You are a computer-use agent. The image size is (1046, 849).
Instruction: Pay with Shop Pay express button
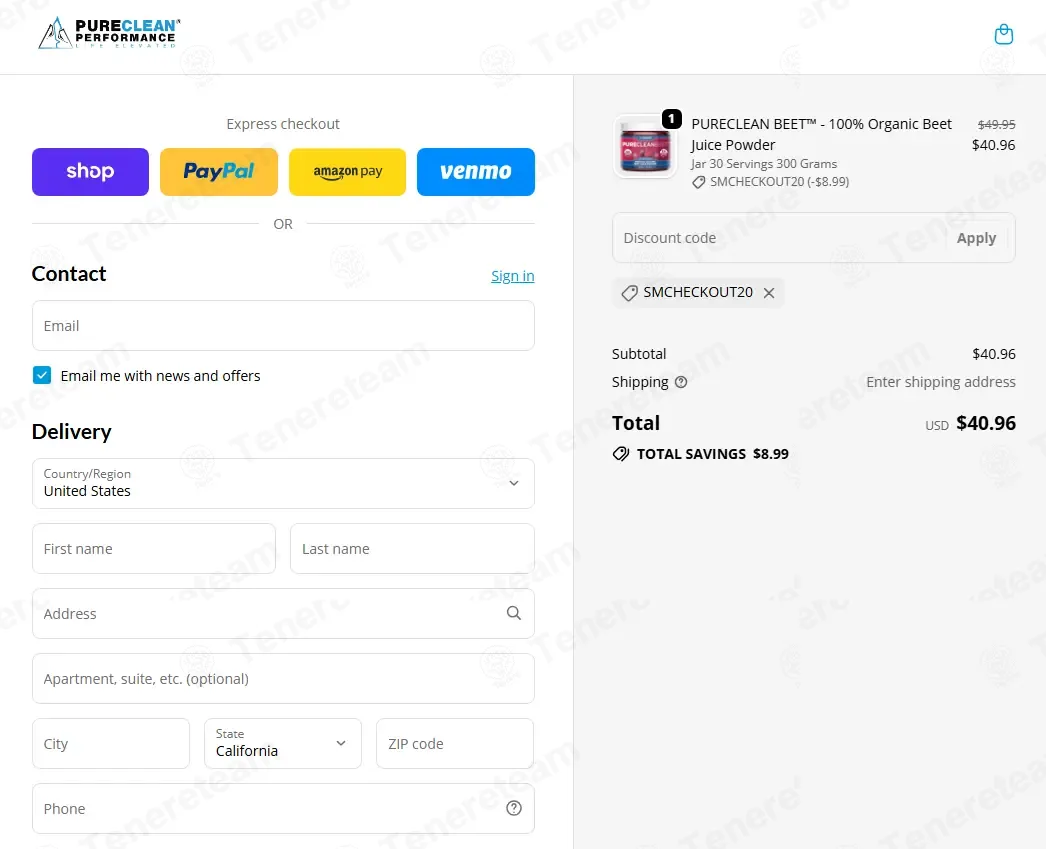90,172
